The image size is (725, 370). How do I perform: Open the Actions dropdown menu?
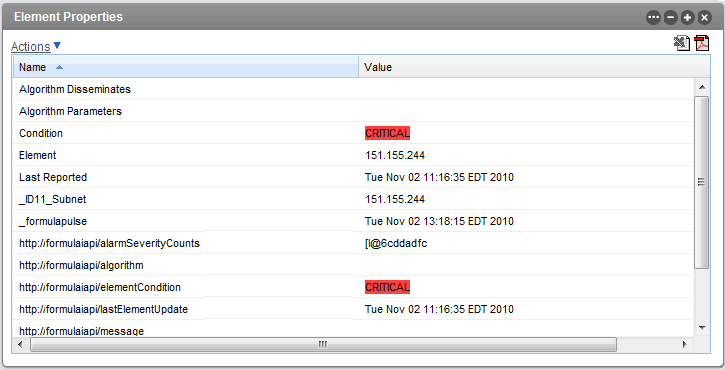31,47
